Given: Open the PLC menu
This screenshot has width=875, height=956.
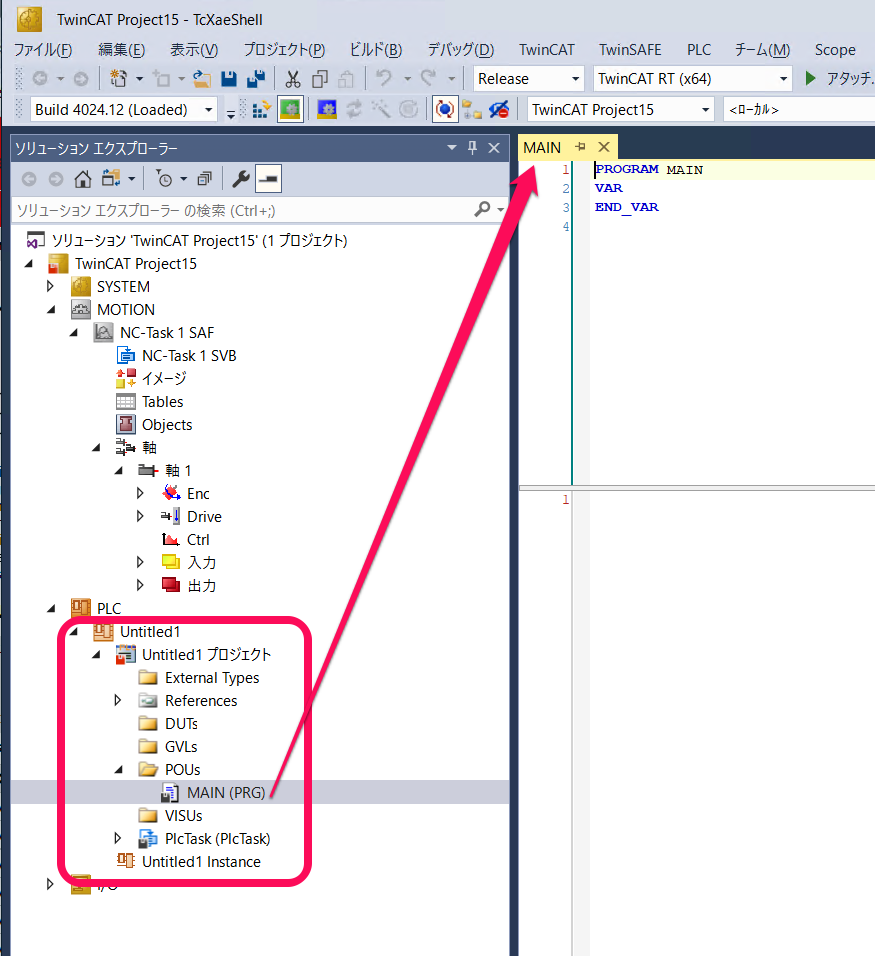Looking at the screenshot, I should pos(699,49).
